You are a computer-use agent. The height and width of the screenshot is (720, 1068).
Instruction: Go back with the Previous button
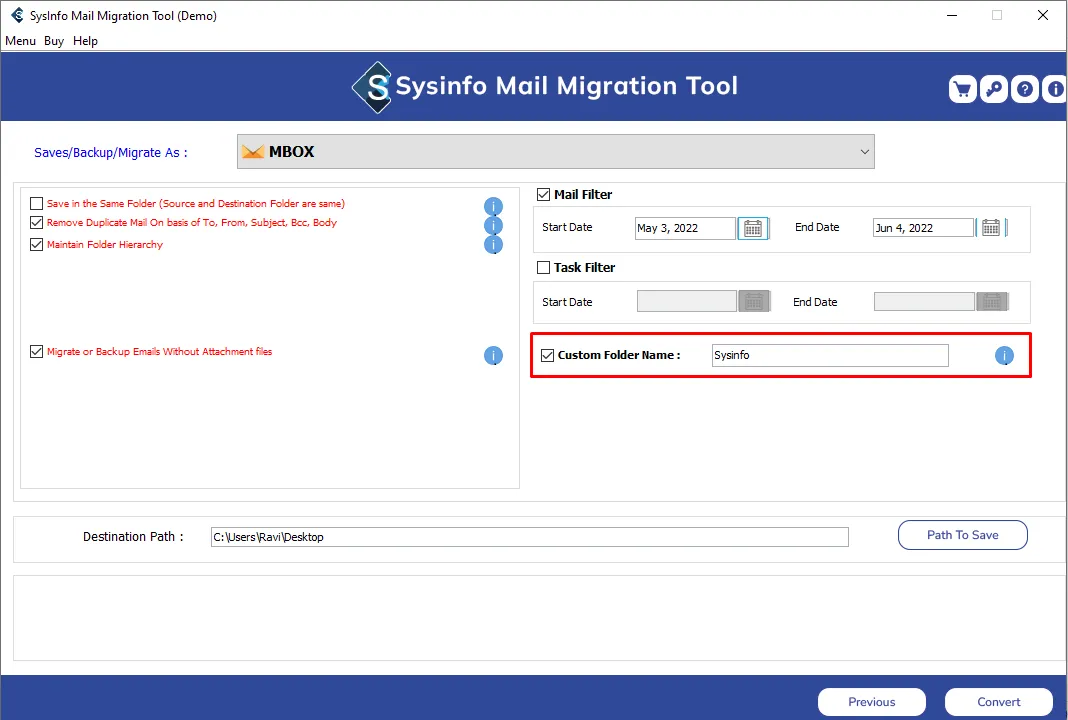click(x=871, y=702)
